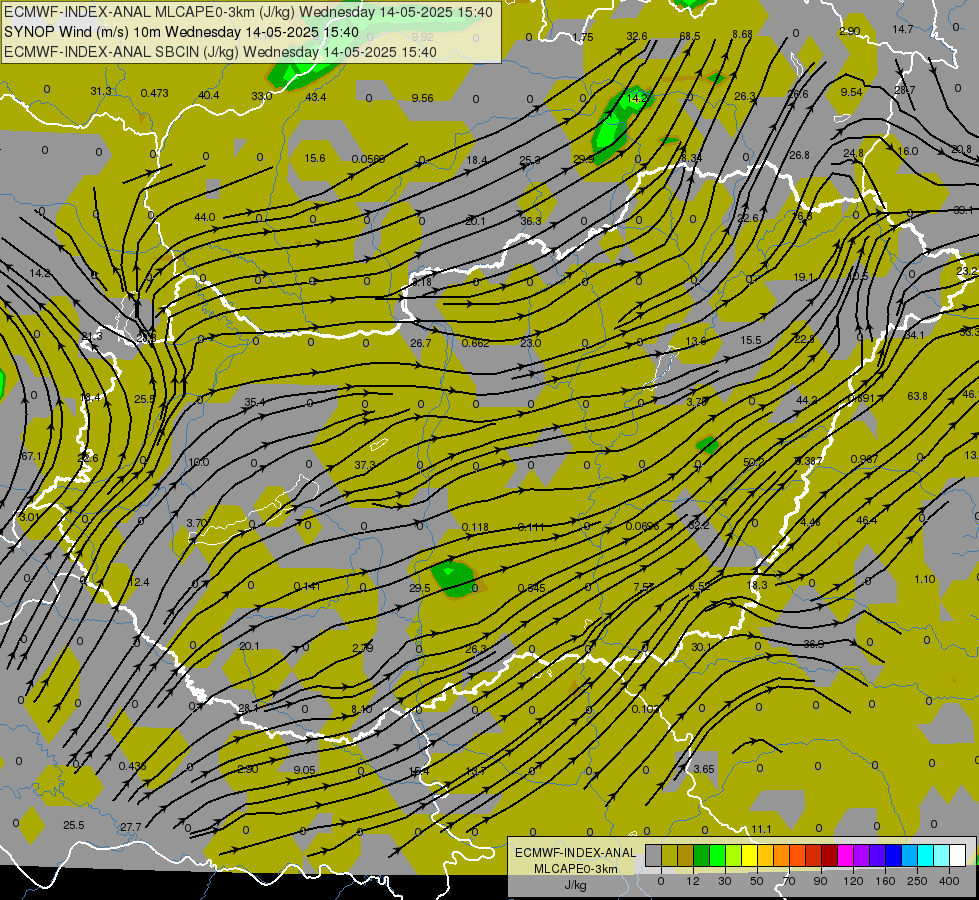This screenshot has height=900, width=979.
Task: Select the 27.7 data value
Action: [130, 827]
